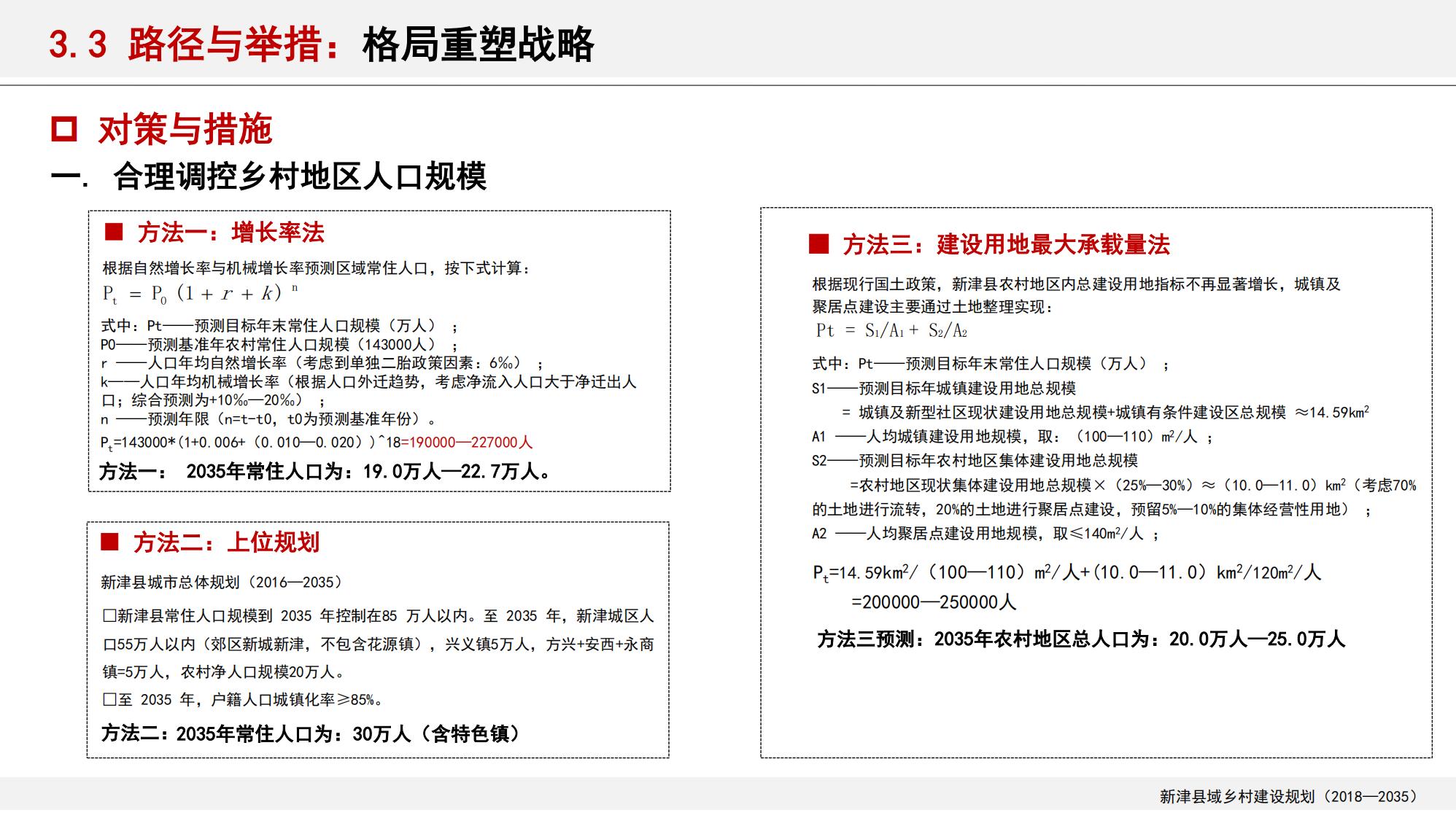This screenshot has height=818, width=1456.
Task: Click the line starting 'P0——预测基准年农村常住人口规模'
Action: 279,344
